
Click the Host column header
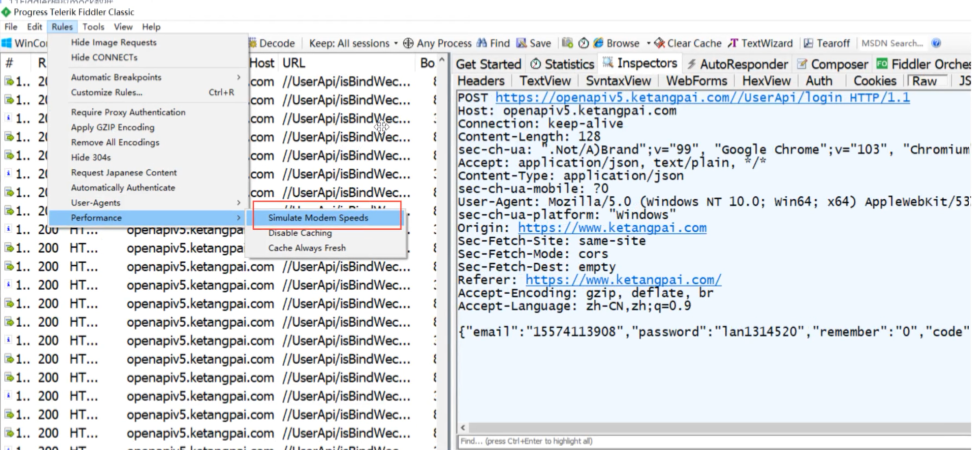pyautogui.click(x=262, y=63)
